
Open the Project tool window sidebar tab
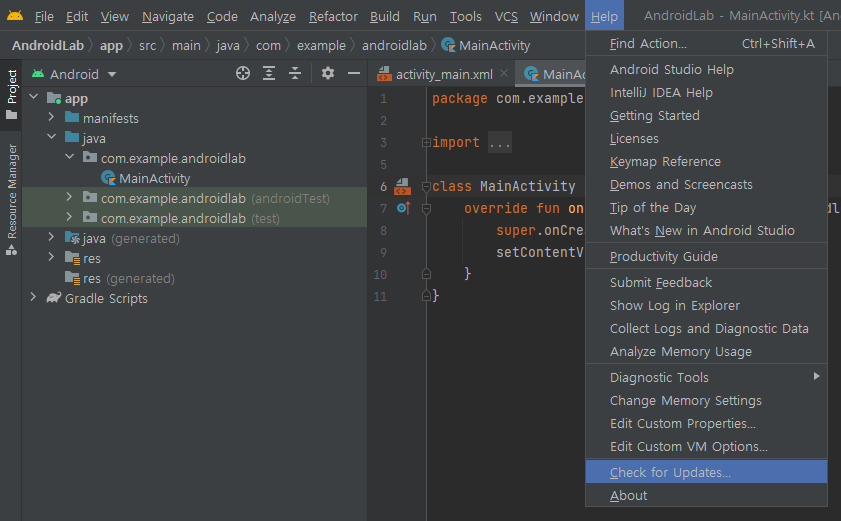11,94
